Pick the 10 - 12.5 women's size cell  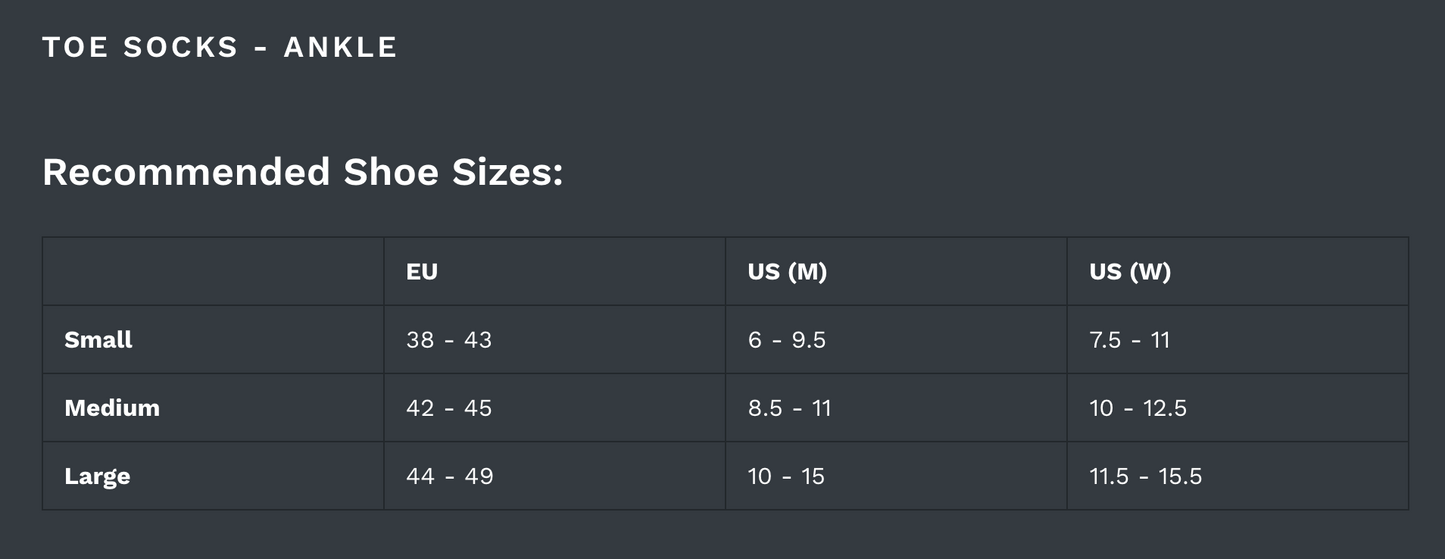[x=1138, y=408]
